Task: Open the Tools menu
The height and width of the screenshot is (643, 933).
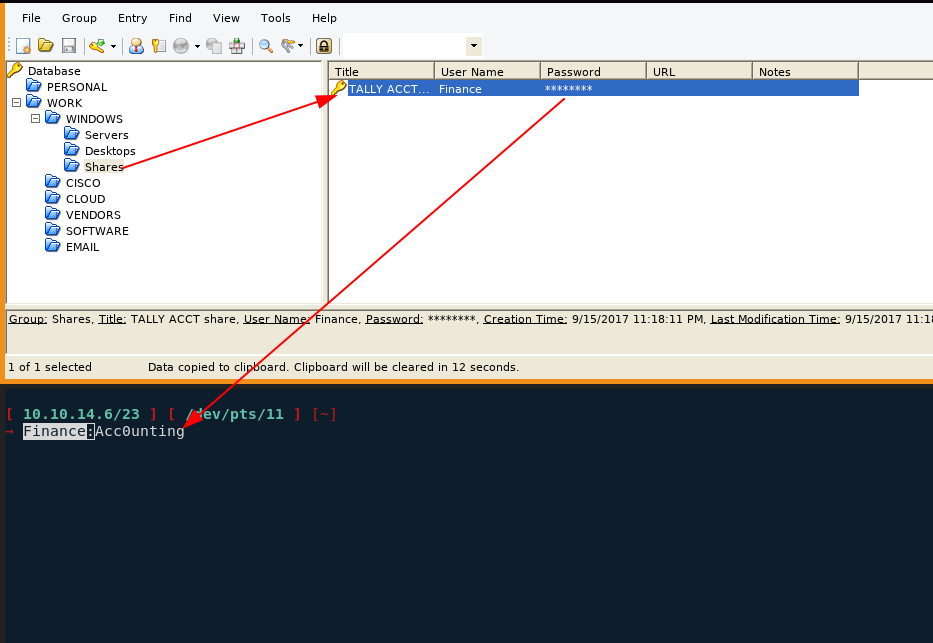Action: click(x=276, y=18)
